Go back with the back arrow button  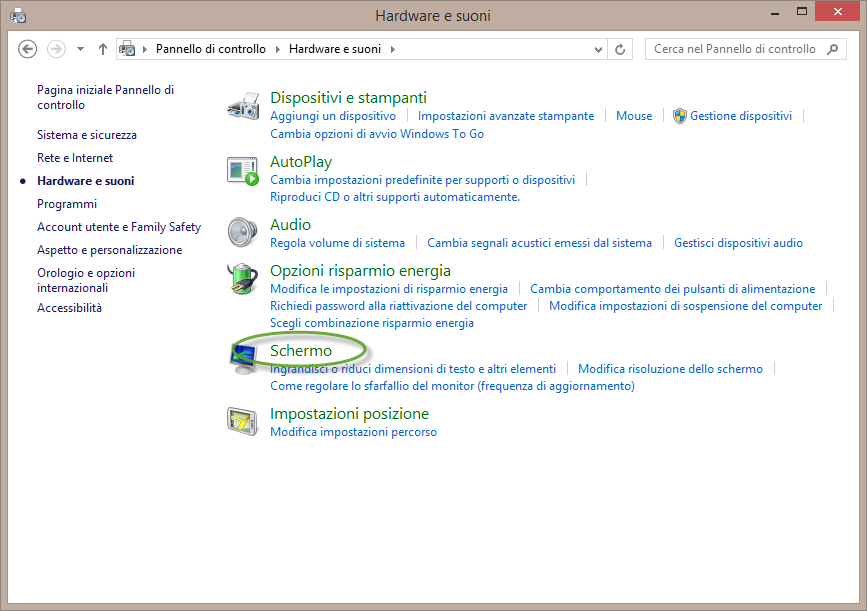(28, 49)
